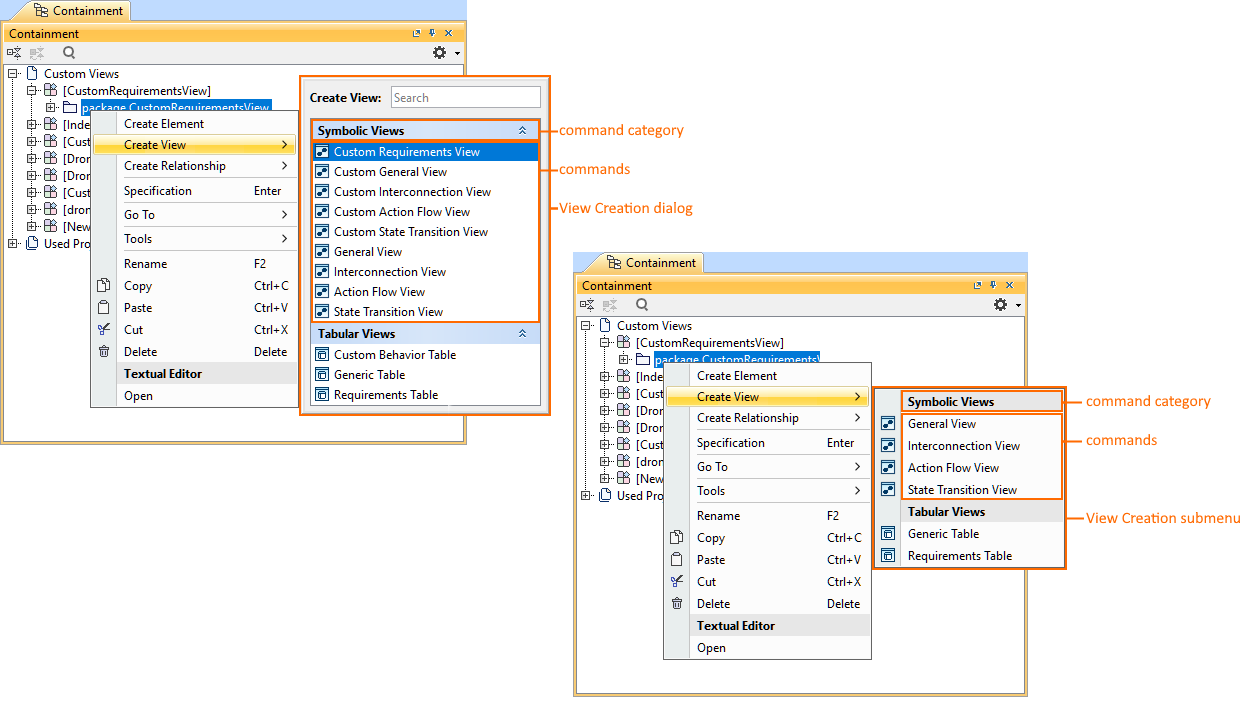Select the Custom General View icon
The image size is (1247, 702).
pos(322,172)
